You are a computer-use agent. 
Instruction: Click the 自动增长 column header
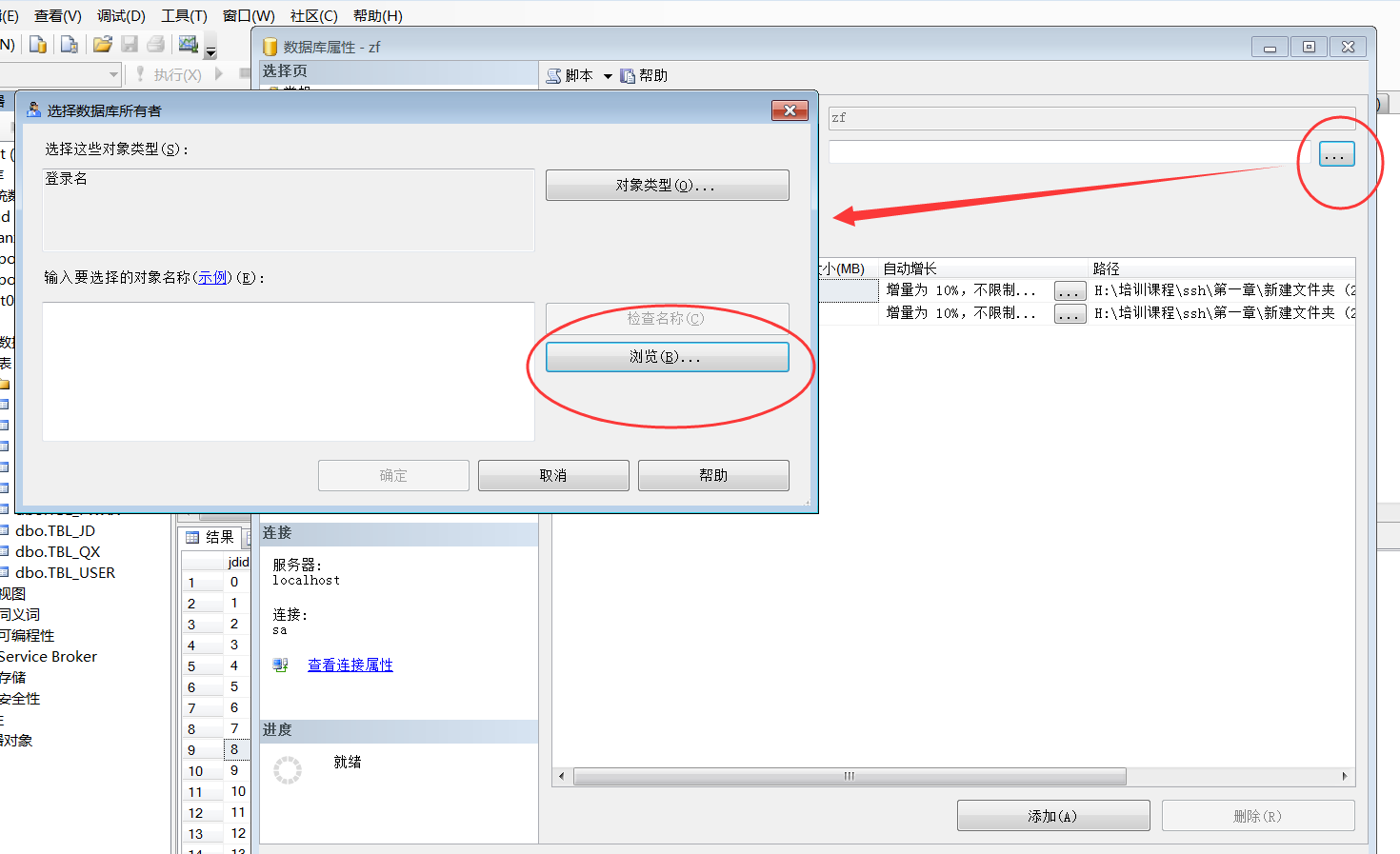(x=984, y=268)
